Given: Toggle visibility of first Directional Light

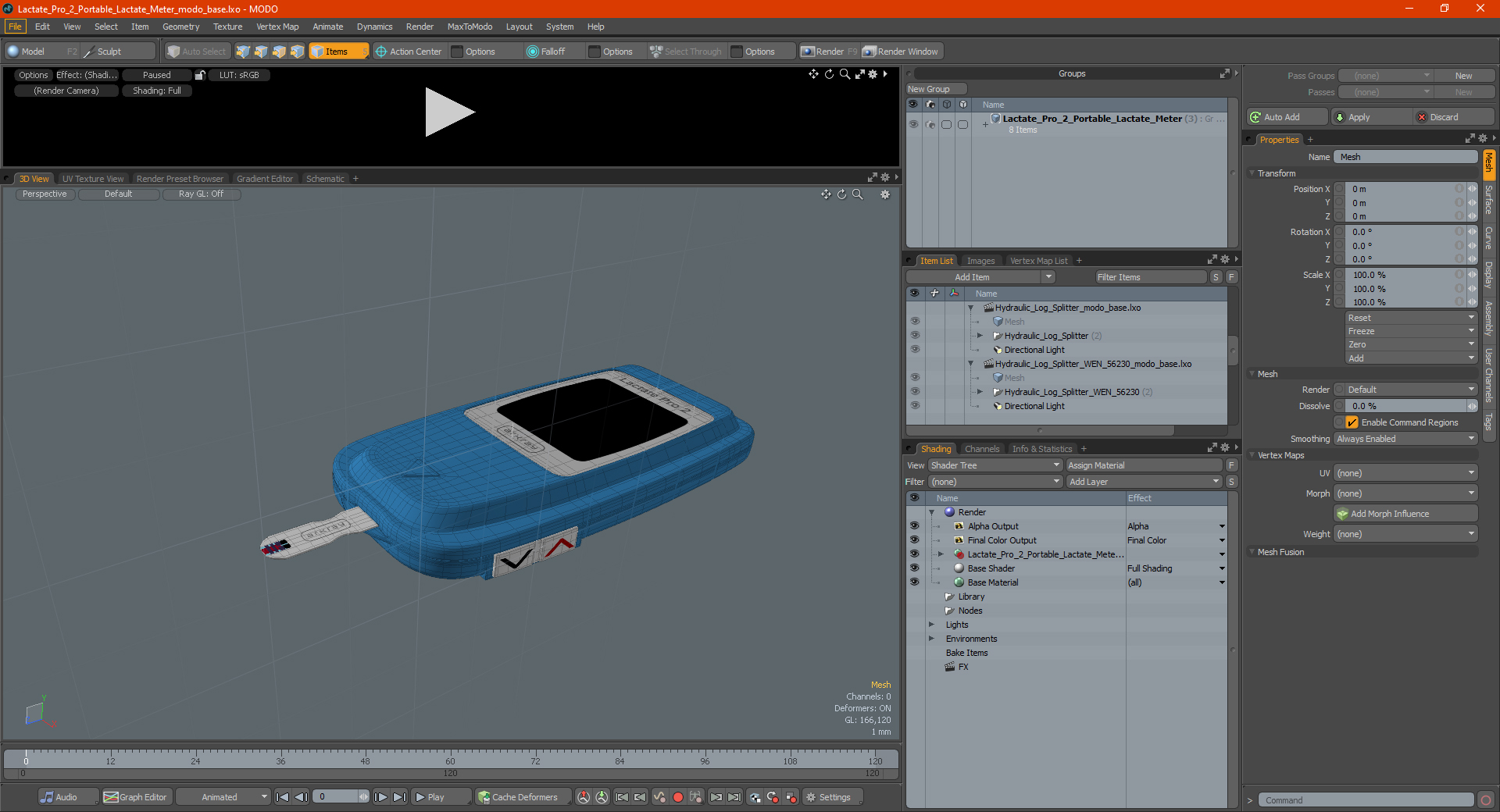Looking at the screenshot, I should (915, 350).
